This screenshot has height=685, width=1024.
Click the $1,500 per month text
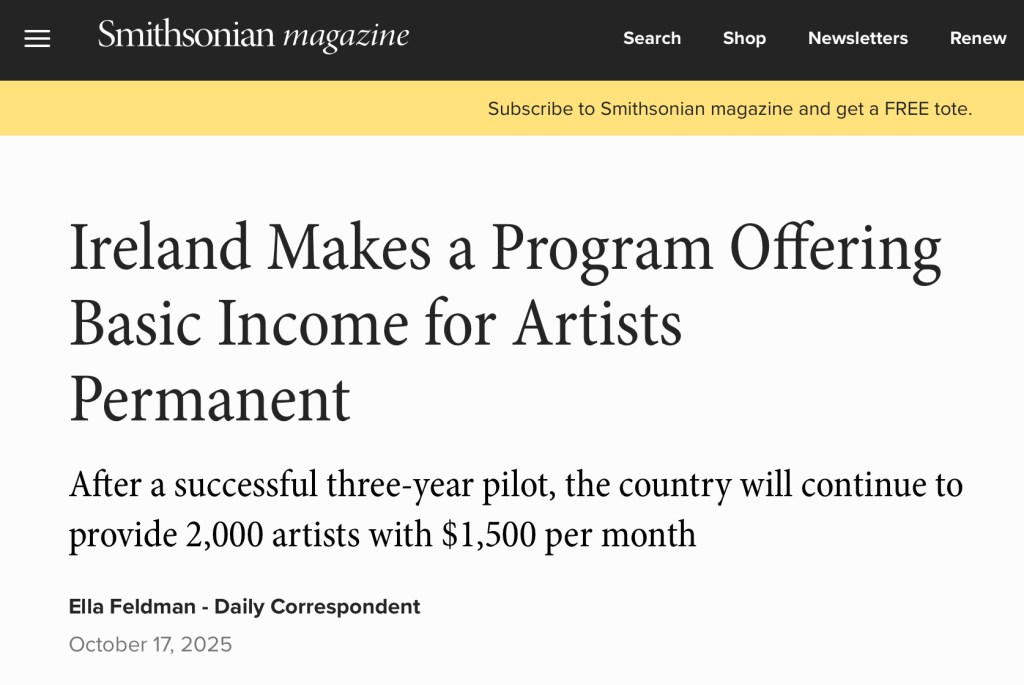[568, 534]
